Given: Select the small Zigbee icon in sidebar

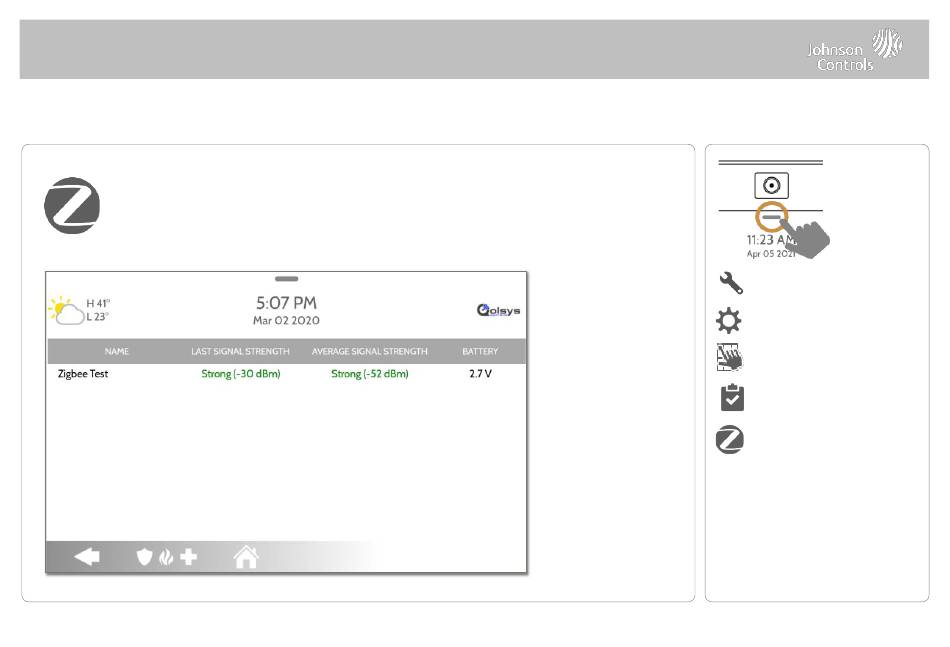Looking at the screenshot, I should pos(729,440).
